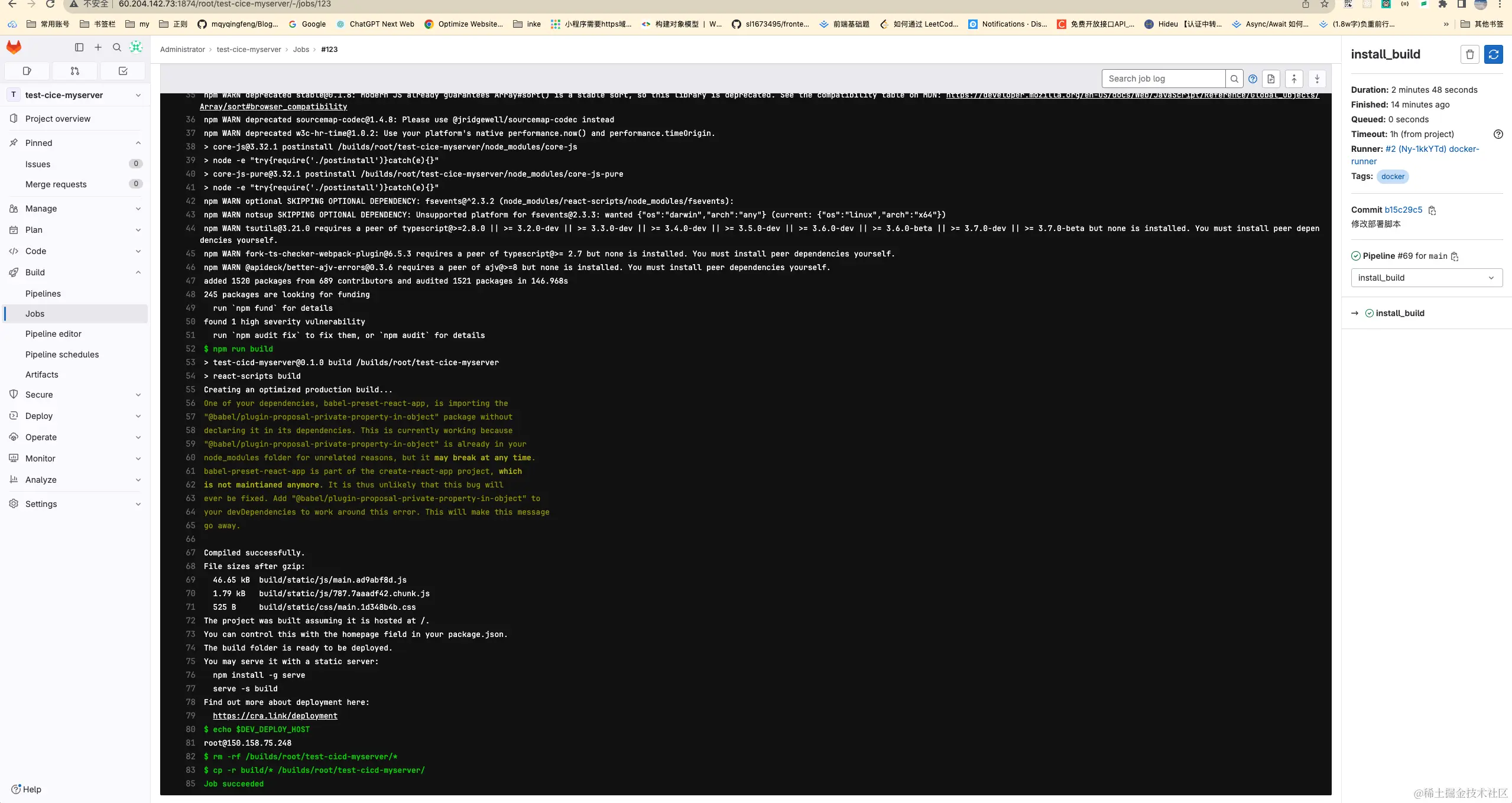
Task: Collapse the Build menu section
Action: [138, 272]
